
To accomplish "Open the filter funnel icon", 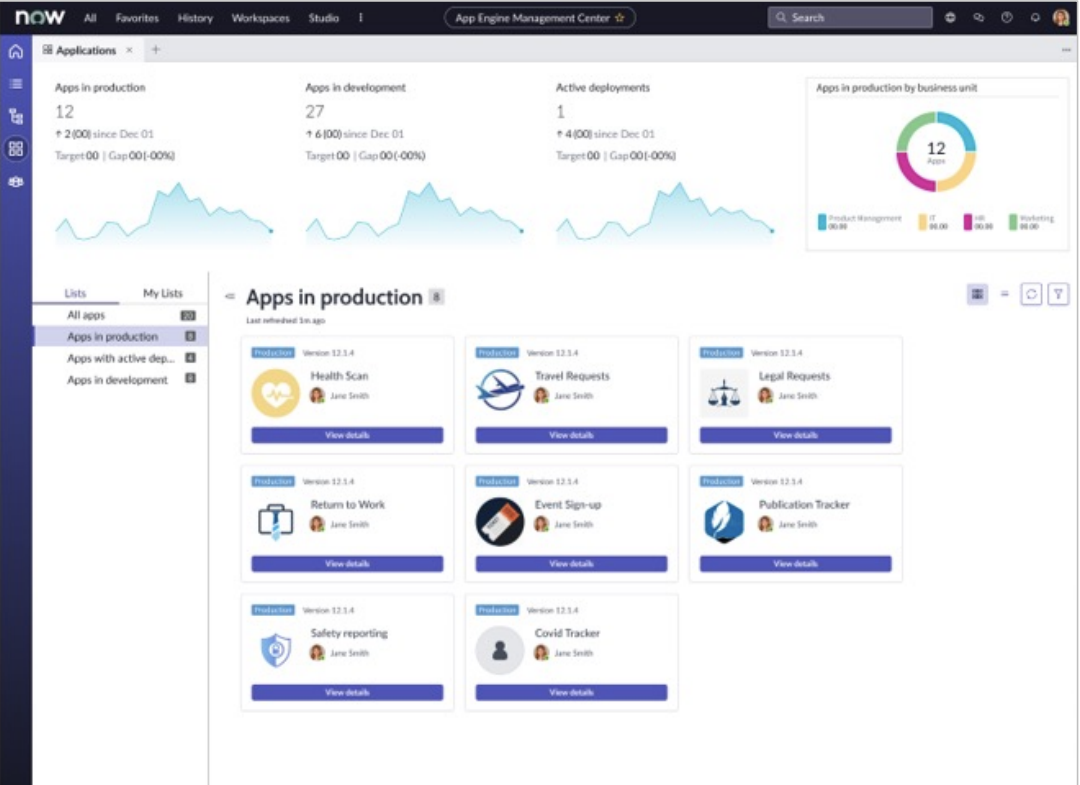I will coord(1058,294).
